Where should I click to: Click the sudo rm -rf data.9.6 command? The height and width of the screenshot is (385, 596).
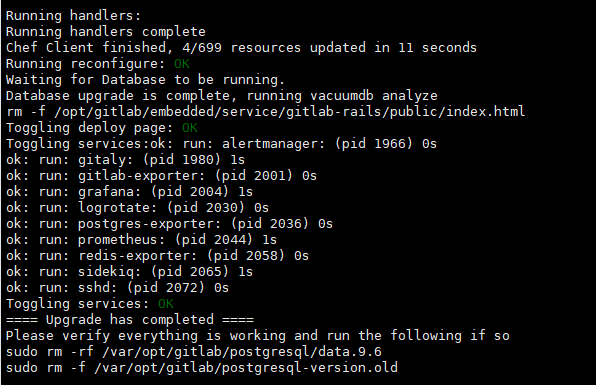194,352
